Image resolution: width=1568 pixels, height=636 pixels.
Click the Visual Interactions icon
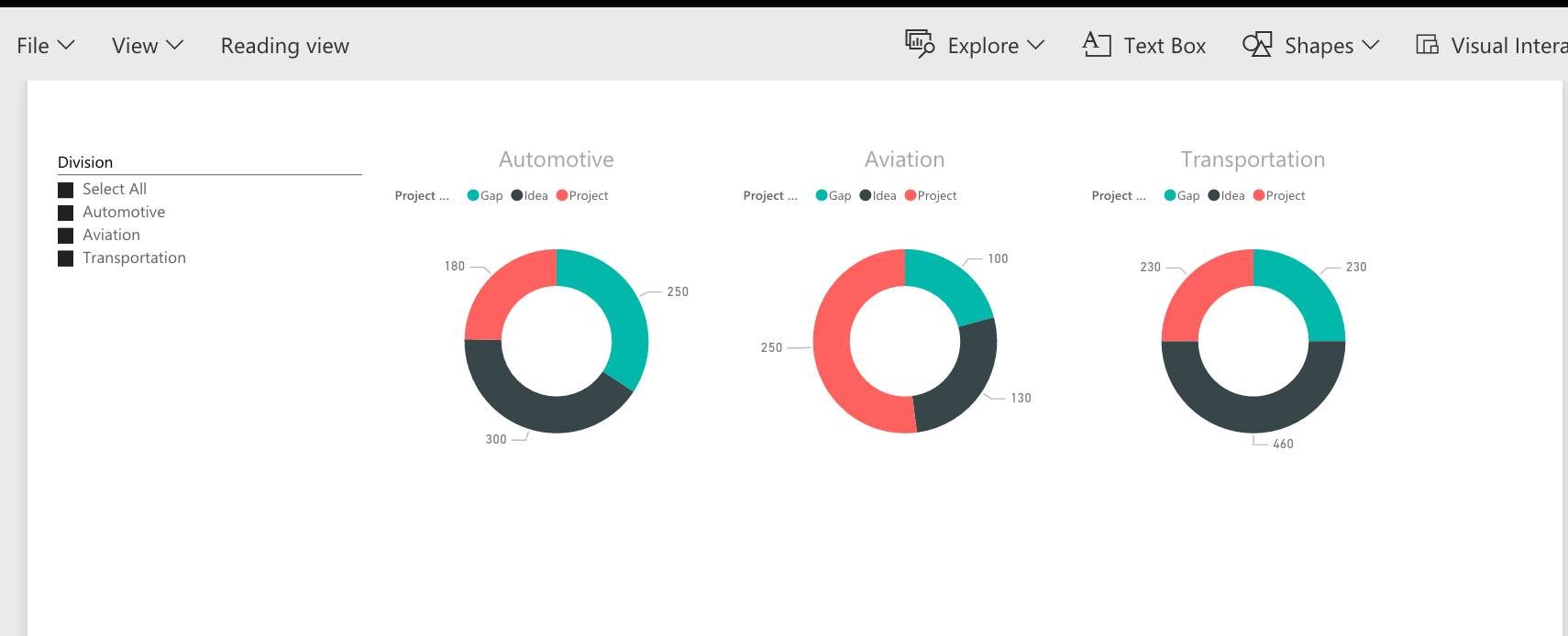tap(1428, 44)
